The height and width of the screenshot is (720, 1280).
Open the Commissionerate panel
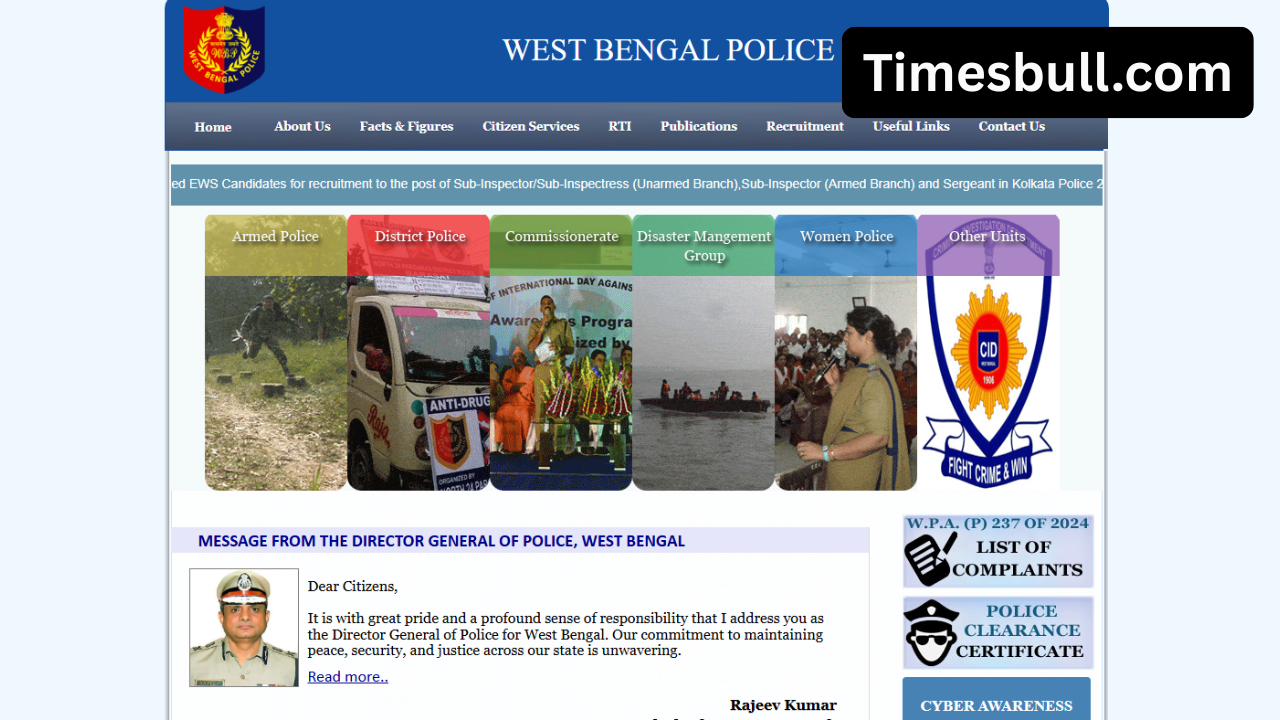coord(561,352)
